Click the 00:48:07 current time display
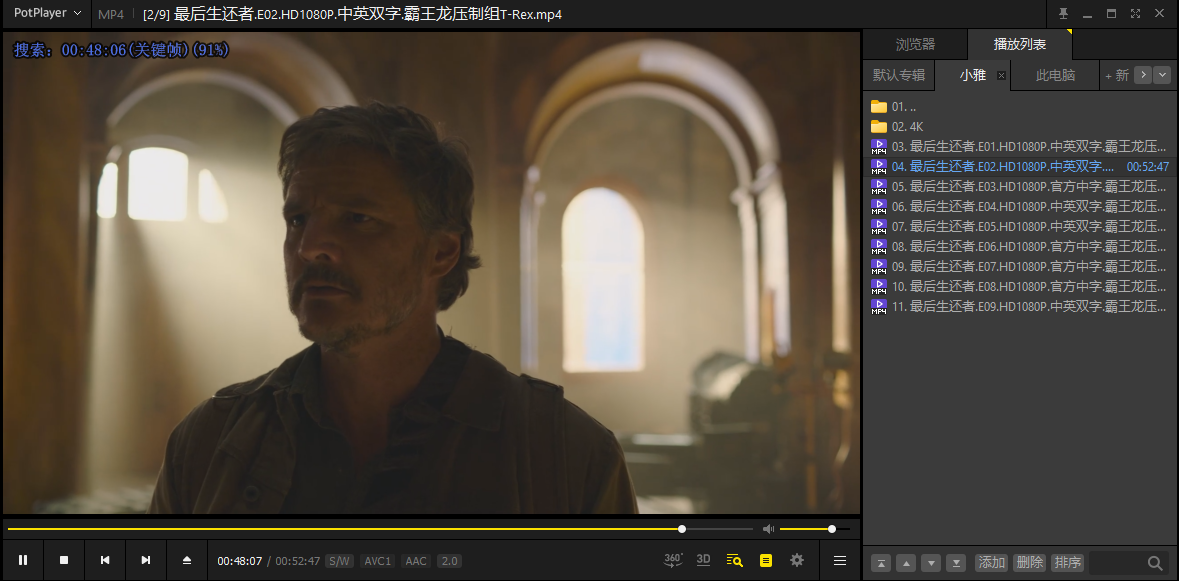Image resolution: width=1179 pixels, height=581 pixels. point(240,561)
